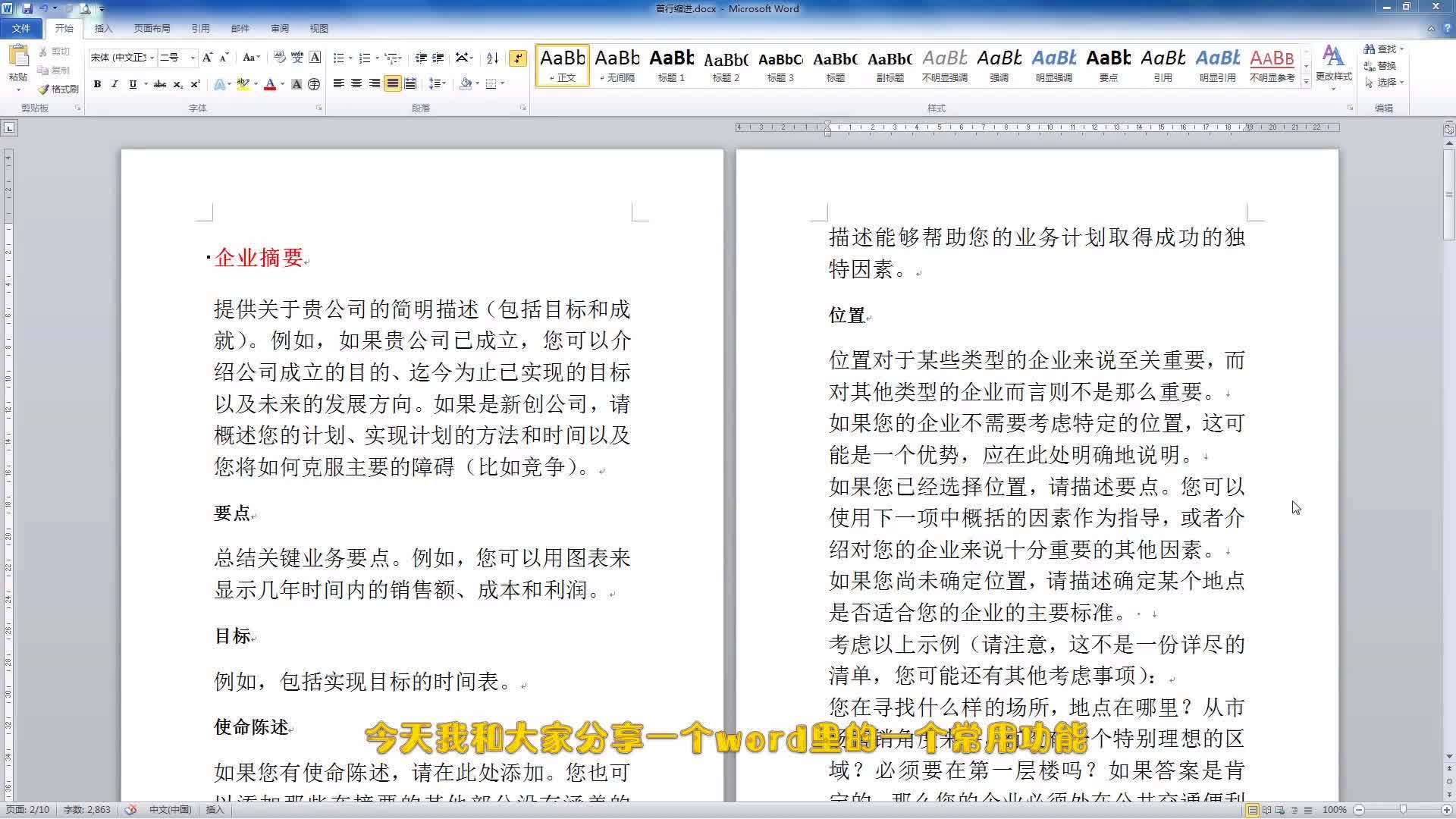Switch to the 插入 ribbon tab
Screen dimensions: 1456x819
click(102, 28)
